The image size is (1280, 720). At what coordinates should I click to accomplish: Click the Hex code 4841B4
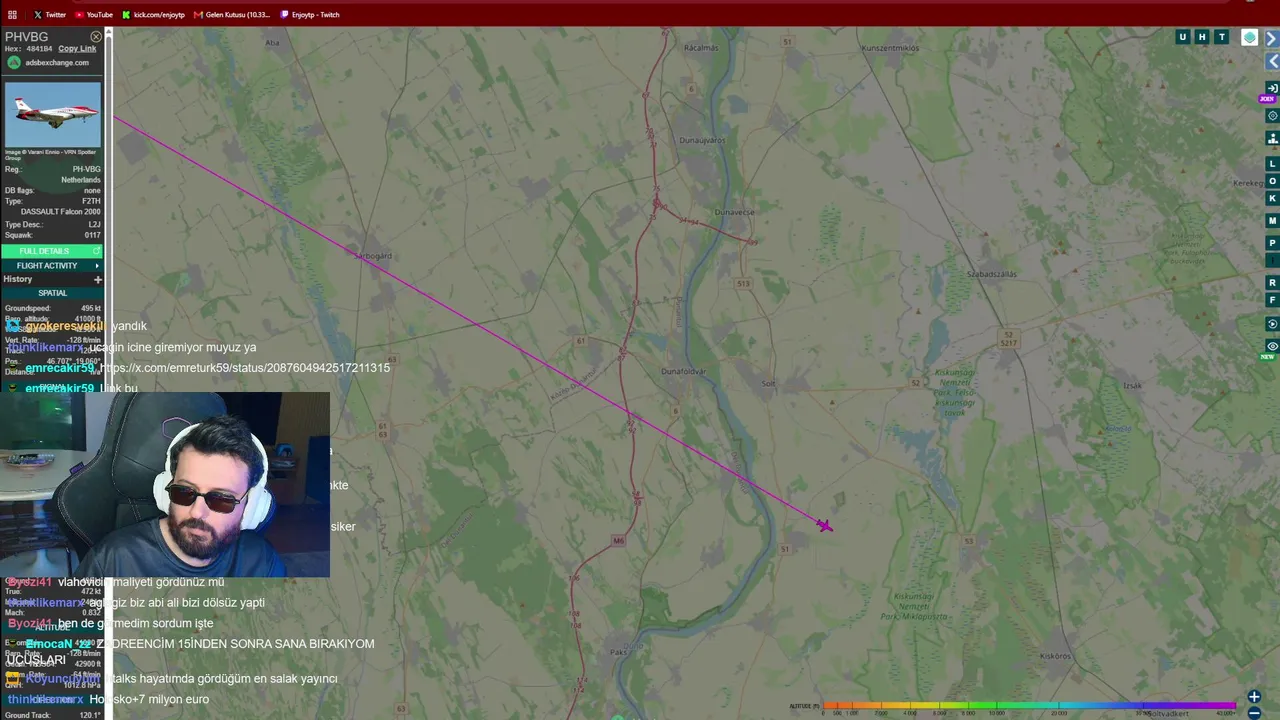40,49
